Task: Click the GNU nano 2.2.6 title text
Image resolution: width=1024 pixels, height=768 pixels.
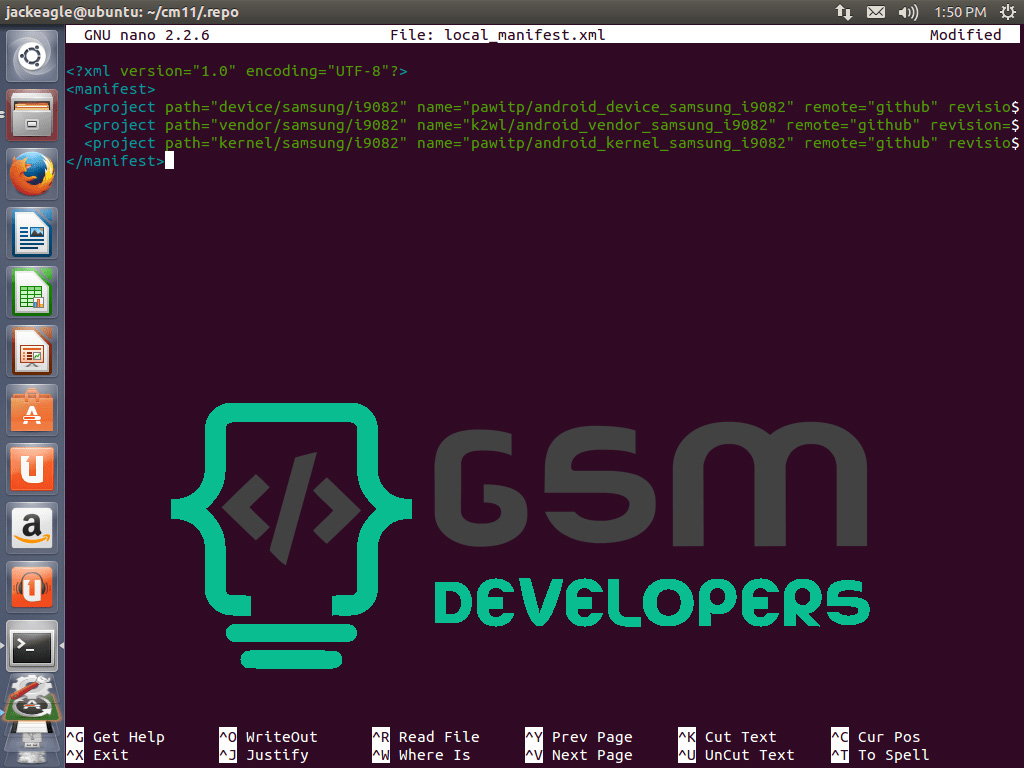Action: tap(147, 35)
